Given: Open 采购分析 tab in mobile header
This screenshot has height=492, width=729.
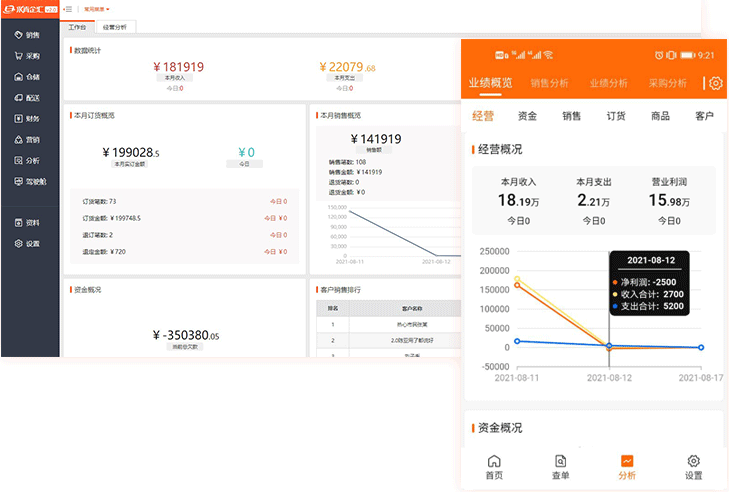Looking at the screenshot, I should [x=667, y=84].
